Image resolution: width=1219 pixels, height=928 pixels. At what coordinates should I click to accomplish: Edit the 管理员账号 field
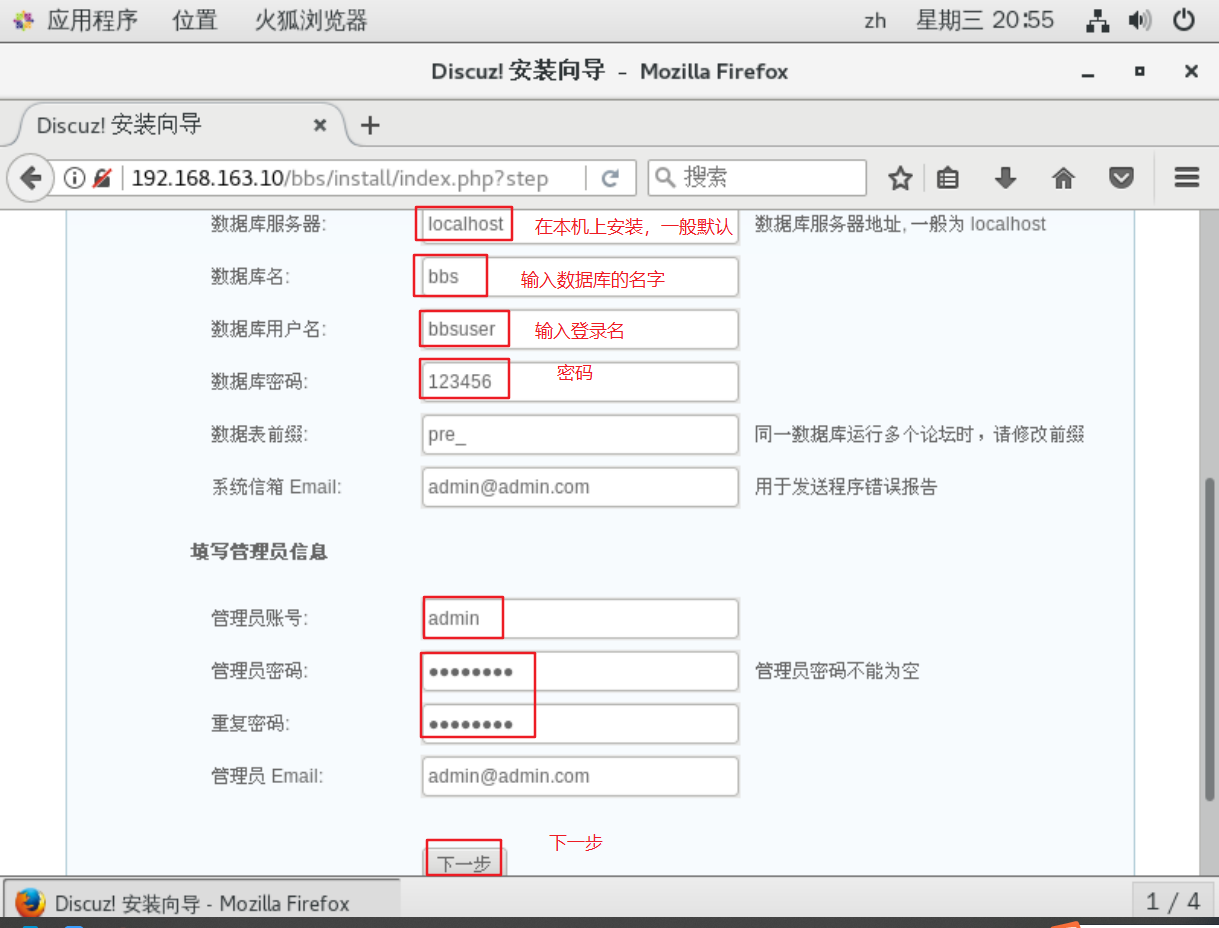click(x=580, y=618)
